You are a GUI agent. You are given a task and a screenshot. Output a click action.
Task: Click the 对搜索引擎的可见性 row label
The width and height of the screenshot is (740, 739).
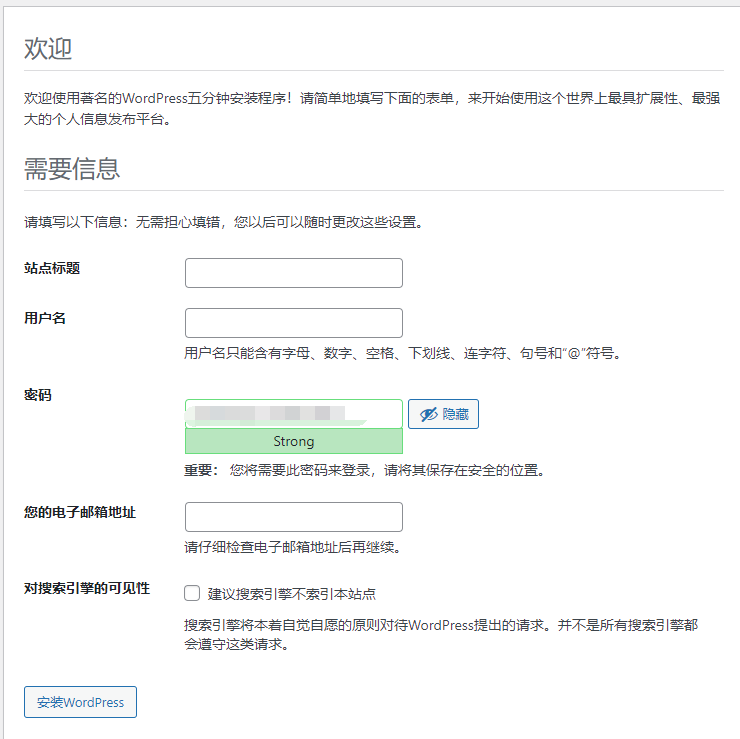(x=87, y=588)
